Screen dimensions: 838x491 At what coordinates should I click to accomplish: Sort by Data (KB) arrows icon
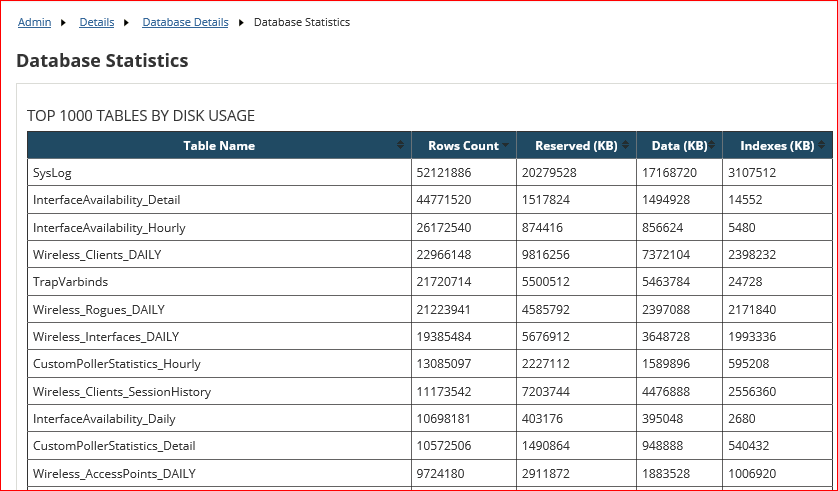tap(712, 145)
